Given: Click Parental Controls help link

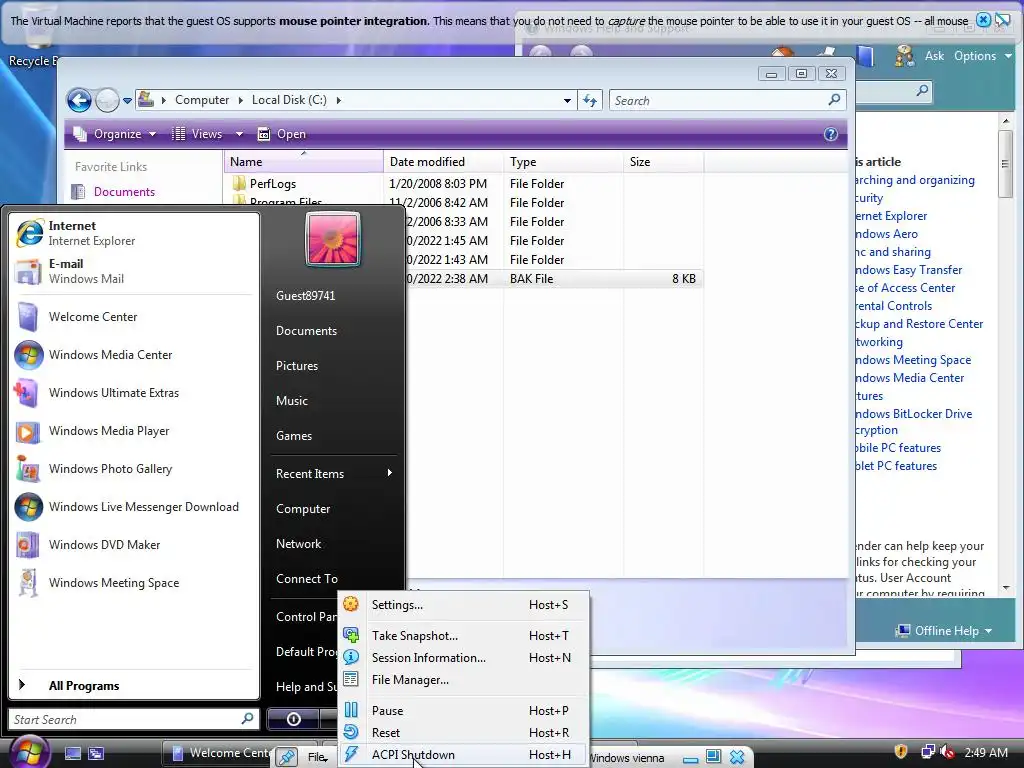Looking at the screenshot, I should pyautogui.click(x=892, y=306).
